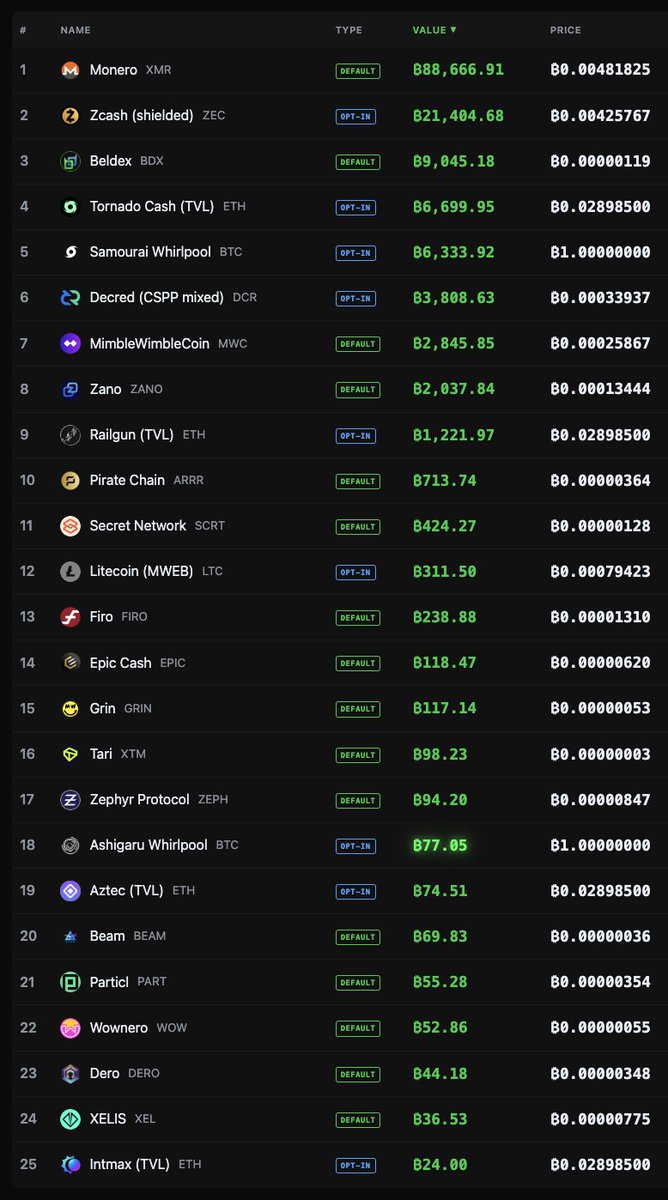Click the ZEPH ticker symbol
This screenshot has height=1200, width=668.
point(213,800)
